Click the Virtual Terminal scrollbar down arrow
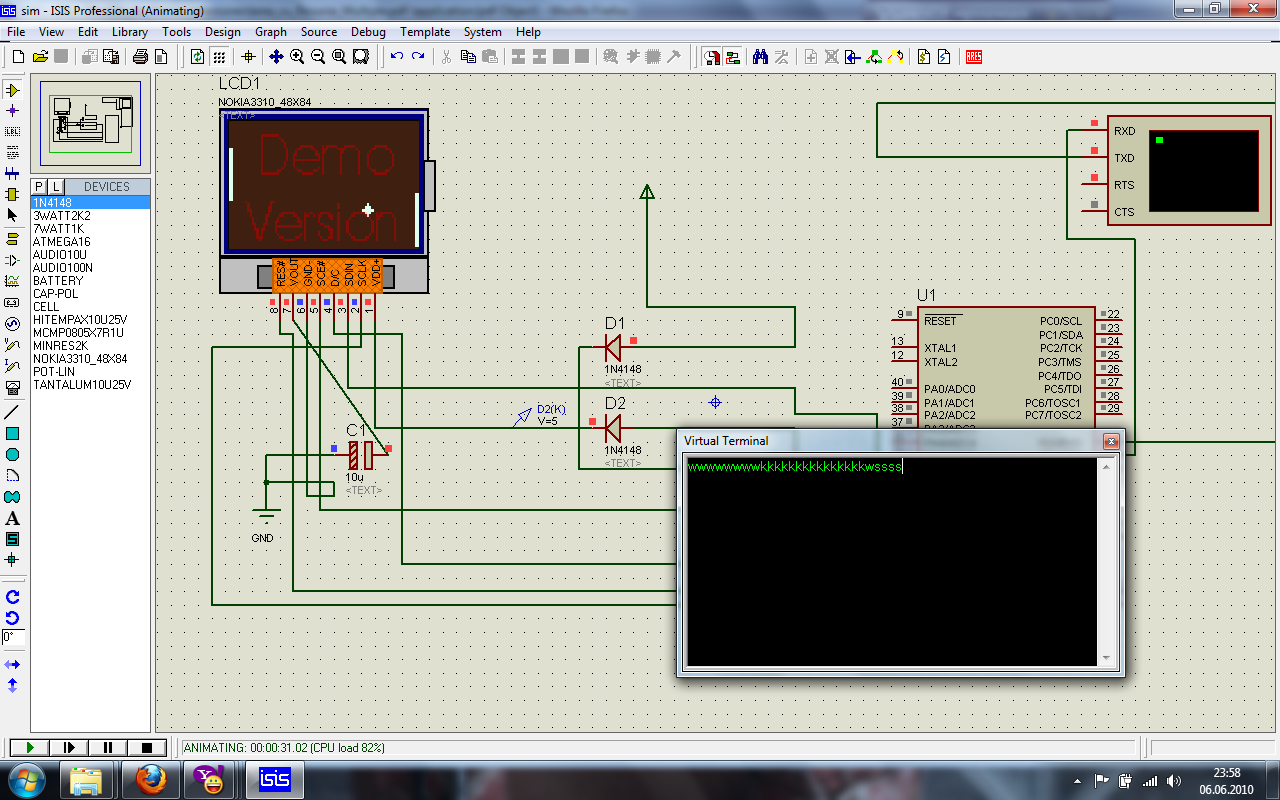The image size is (1280, 800). coord(1106,658)
